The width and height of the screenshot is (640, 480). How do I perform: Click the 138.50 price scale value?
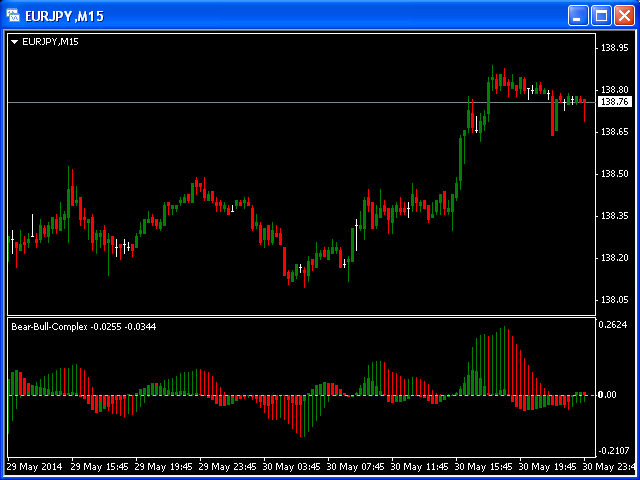pos(614,174)
